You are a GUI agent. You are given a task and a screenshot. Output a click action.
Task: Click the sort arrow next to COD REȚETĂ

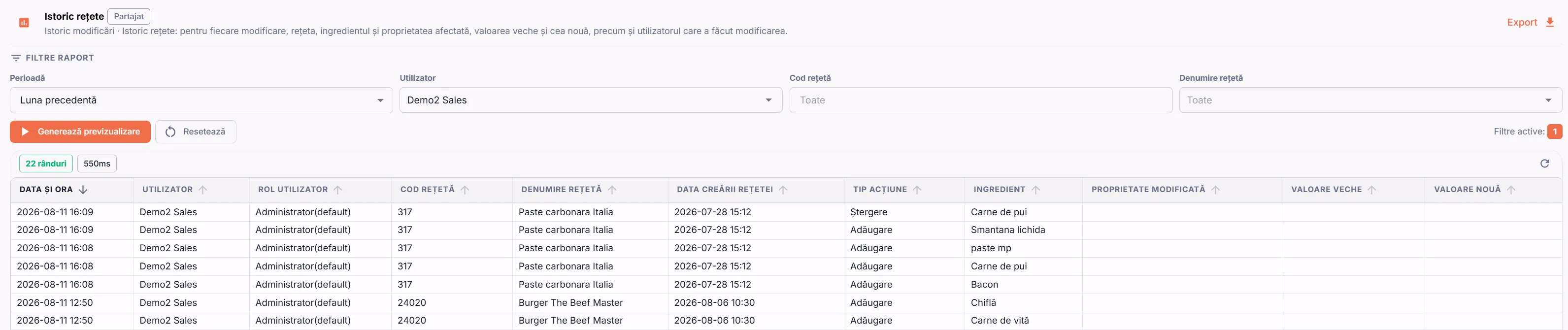[x=465, y=190]
